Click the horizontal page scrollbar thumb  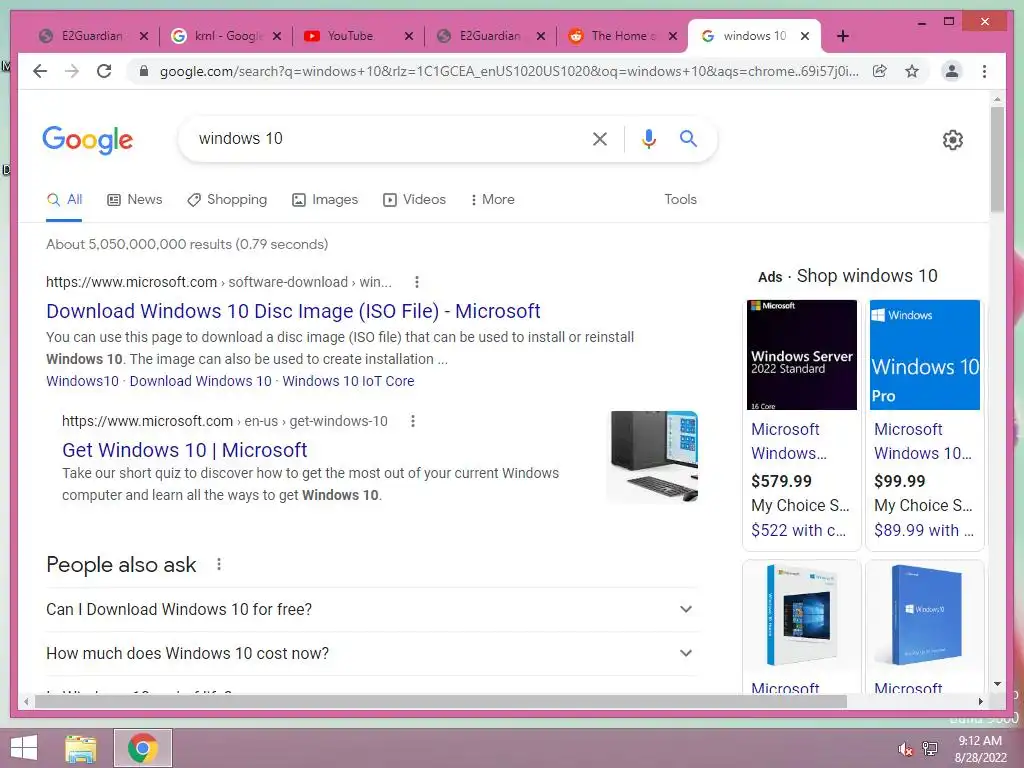click(441, 701)
